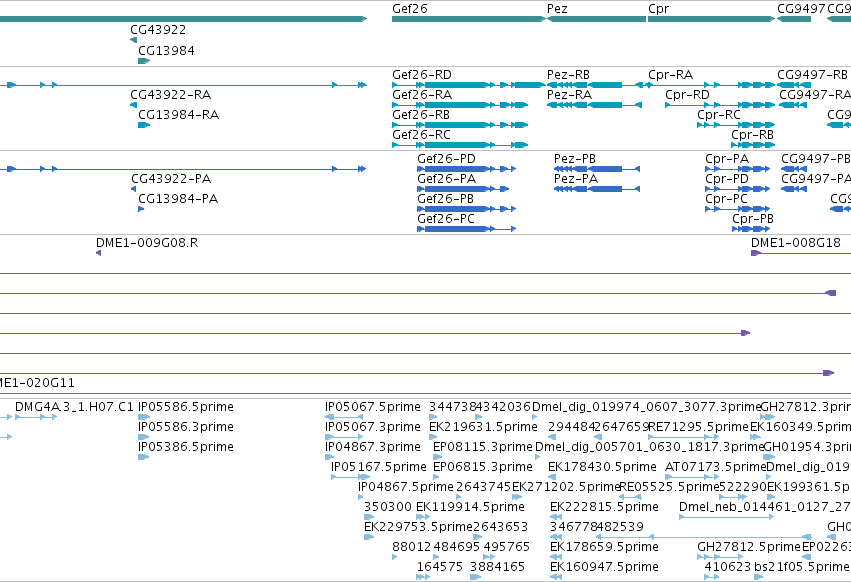Screen dimensions: 851x582
Task: Select EK178430.5prime EST
Action: [602, 467]
